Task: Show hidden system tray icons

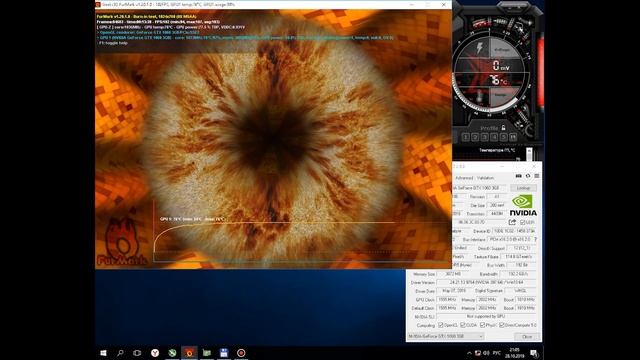Action: [x=469, y=353]
